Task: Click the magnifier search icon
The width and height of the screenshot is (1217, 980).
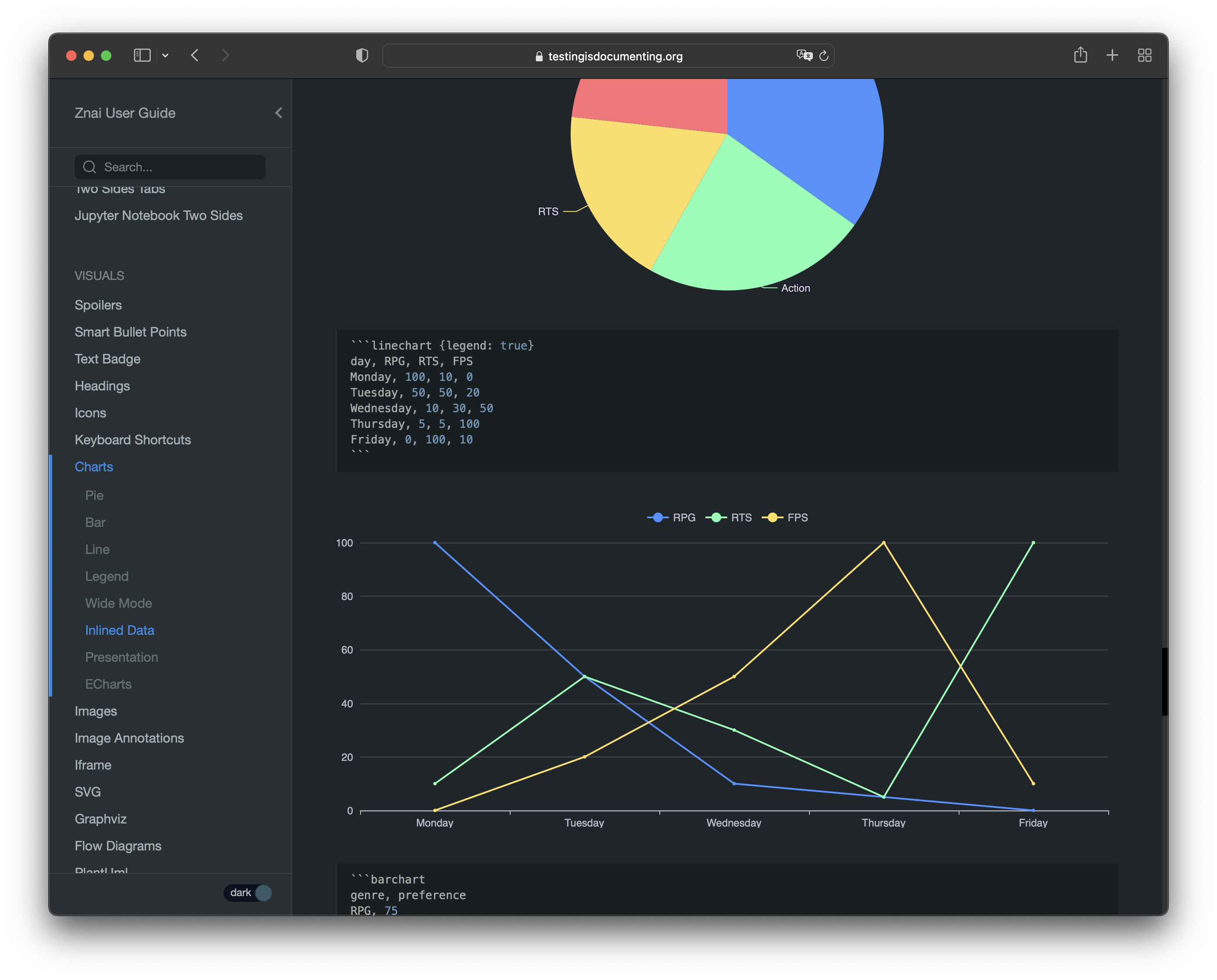Action: (x=89, y=167)
